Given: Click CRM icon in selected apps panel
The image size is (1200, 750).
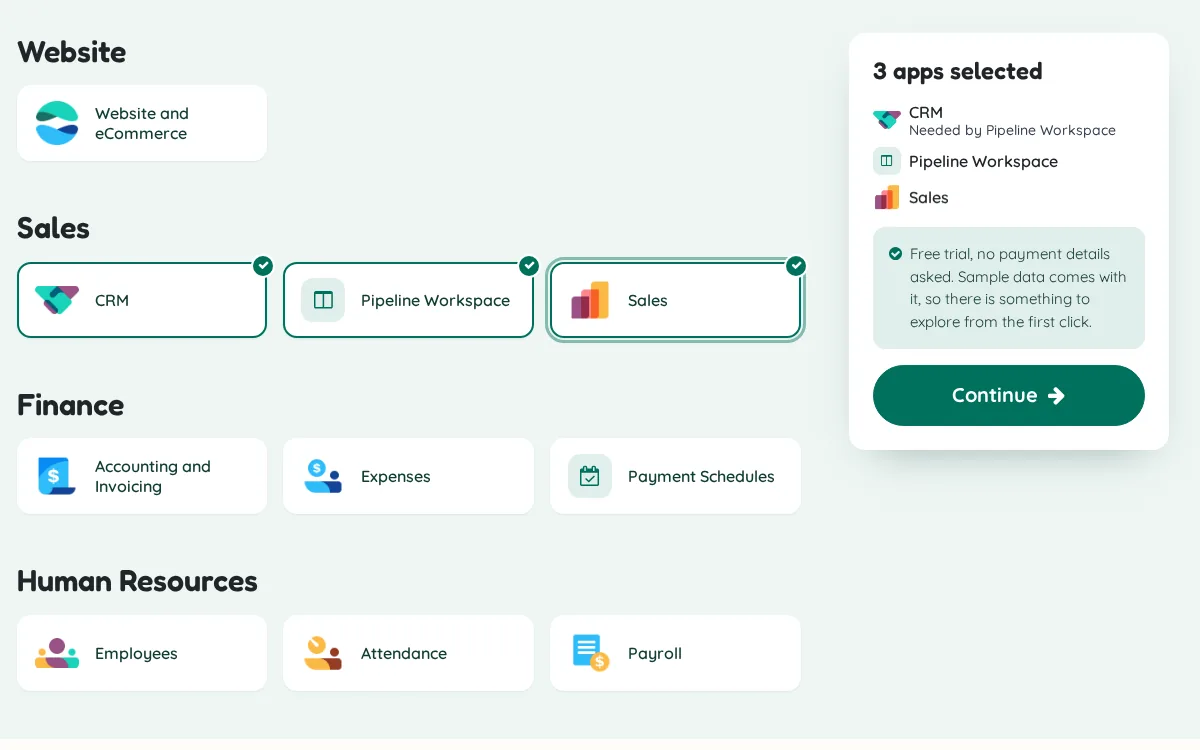Looking at the screenshot, I should [x=887, y=120].
